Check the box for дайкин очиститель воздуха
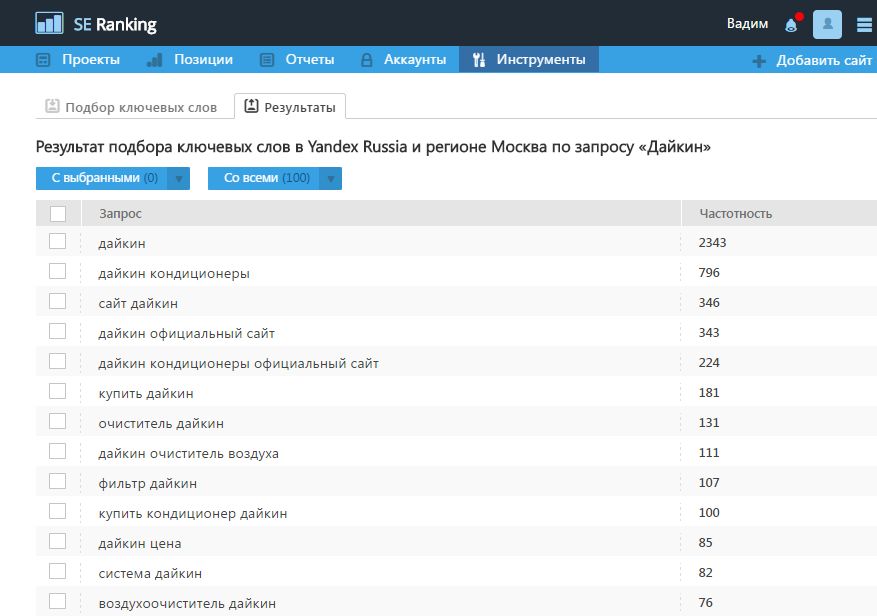 pos(58,451)
